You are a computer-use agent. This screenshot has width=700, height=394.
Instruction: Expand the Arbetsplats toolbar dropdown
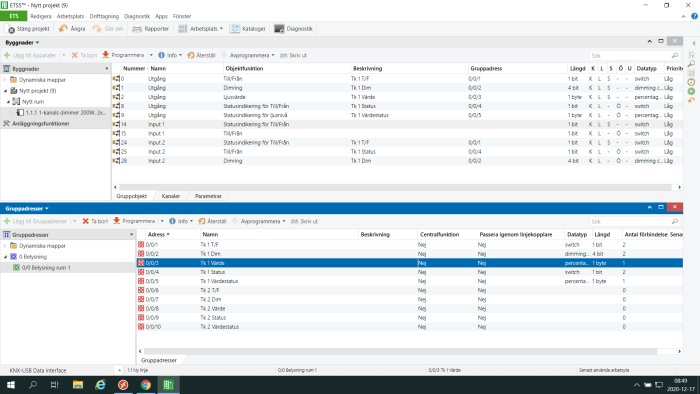pos(221,29)
